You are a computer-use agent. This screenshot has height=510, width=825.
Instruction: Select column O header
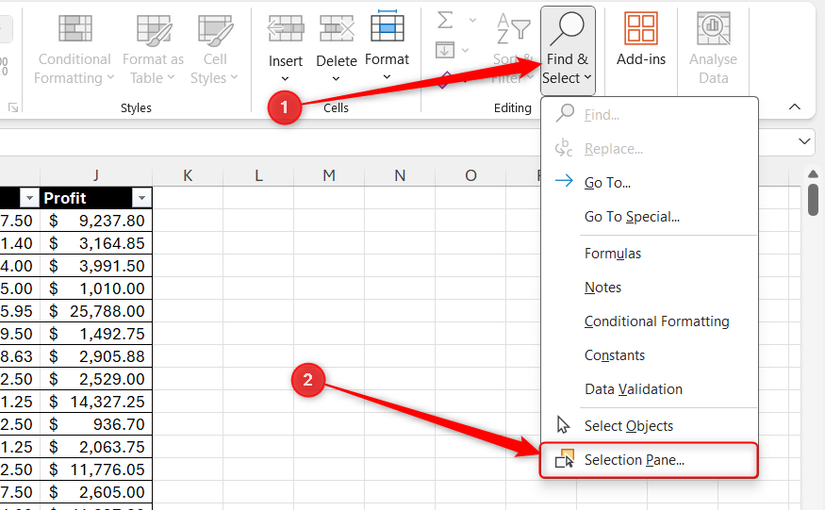click(470, 175)
